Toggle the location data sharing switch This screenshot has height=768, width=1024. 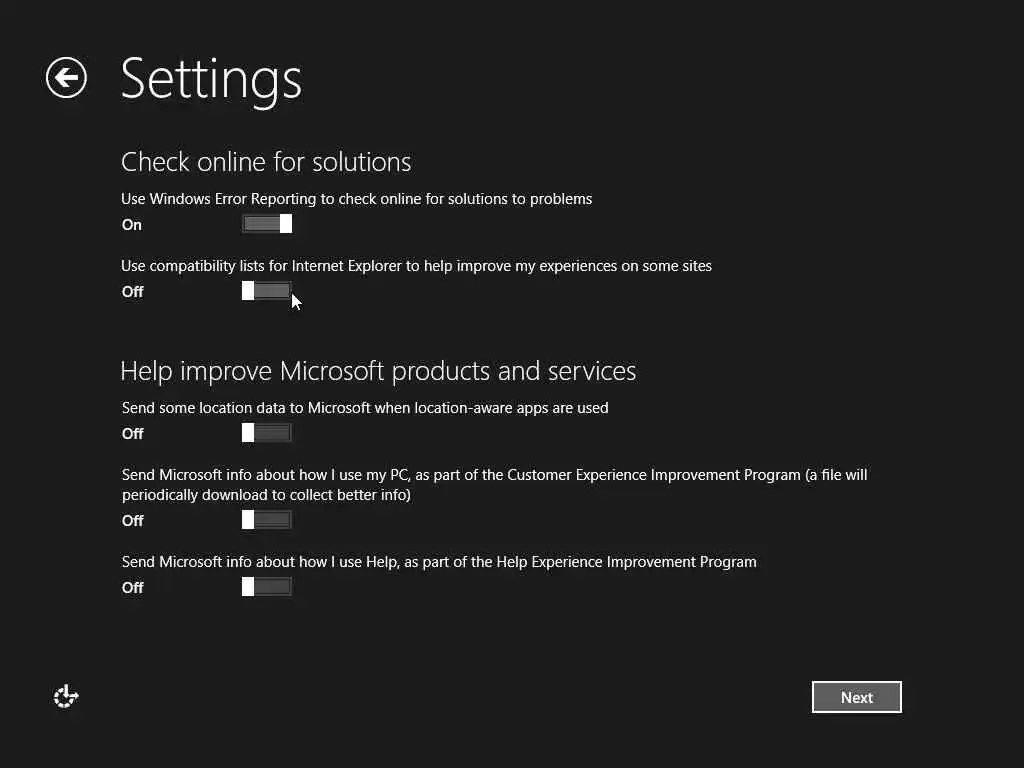point(267,433)
